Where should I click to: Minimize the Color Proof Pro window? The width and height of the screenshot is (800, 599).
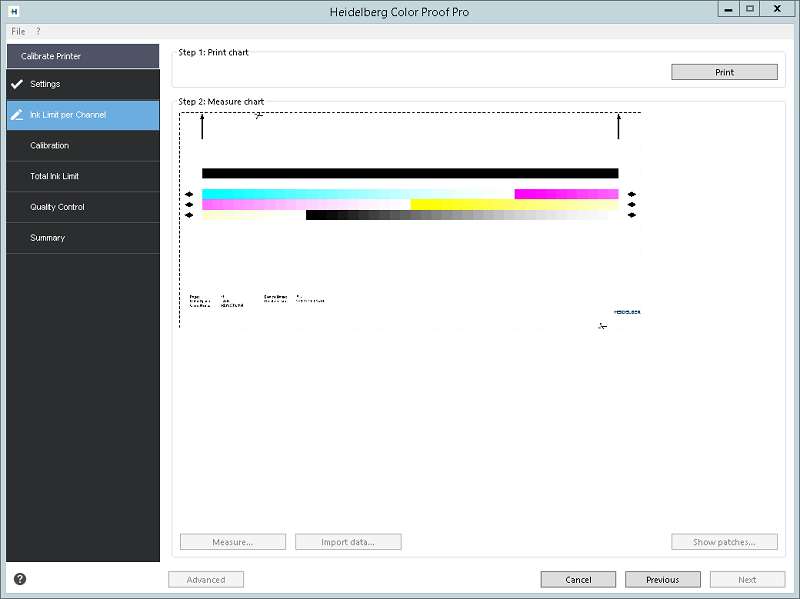pyautogui.click(x=728, y=9)
